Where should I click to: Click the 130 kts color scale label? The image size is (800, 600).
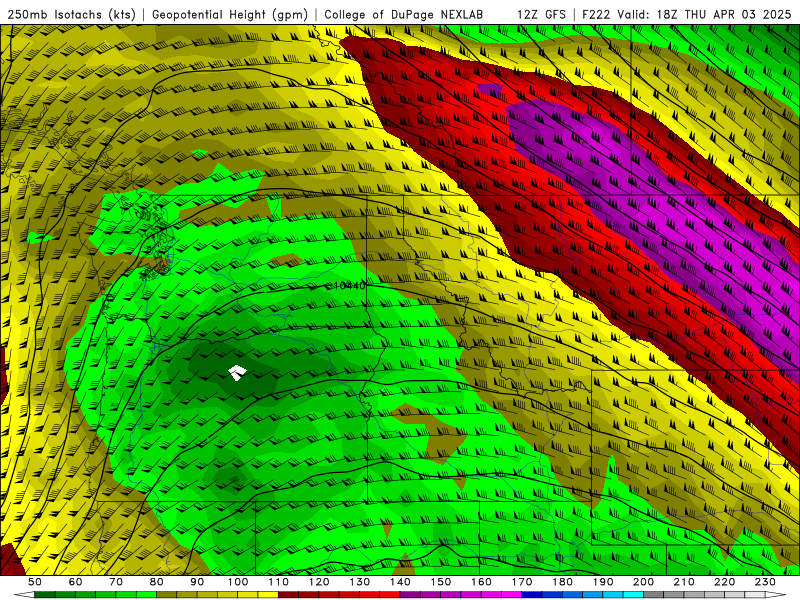(x=360, y=582)
